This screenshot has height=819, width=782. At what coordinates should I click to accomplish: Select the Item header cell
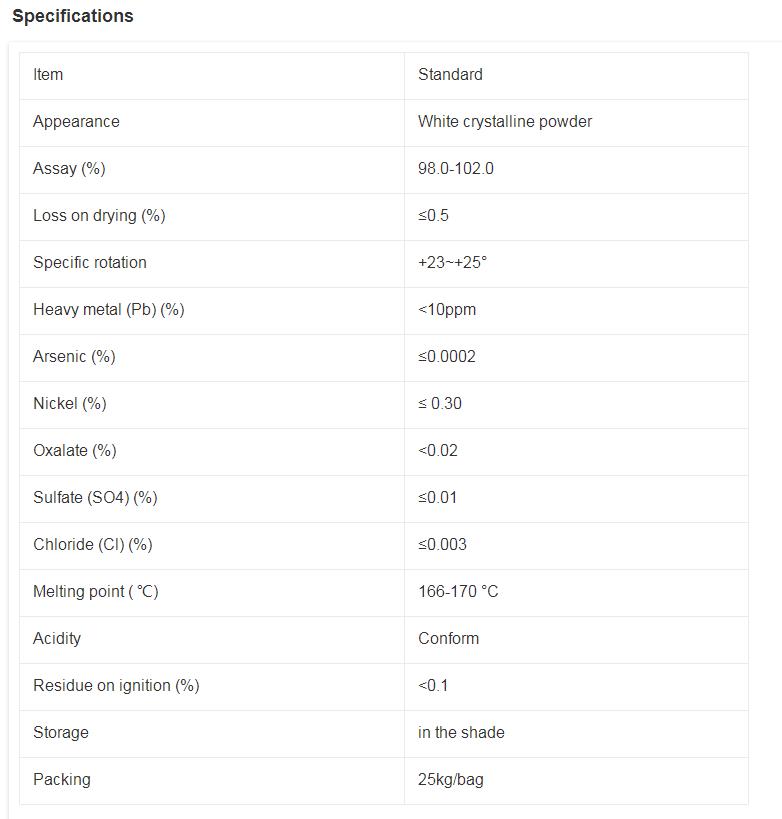48,74
